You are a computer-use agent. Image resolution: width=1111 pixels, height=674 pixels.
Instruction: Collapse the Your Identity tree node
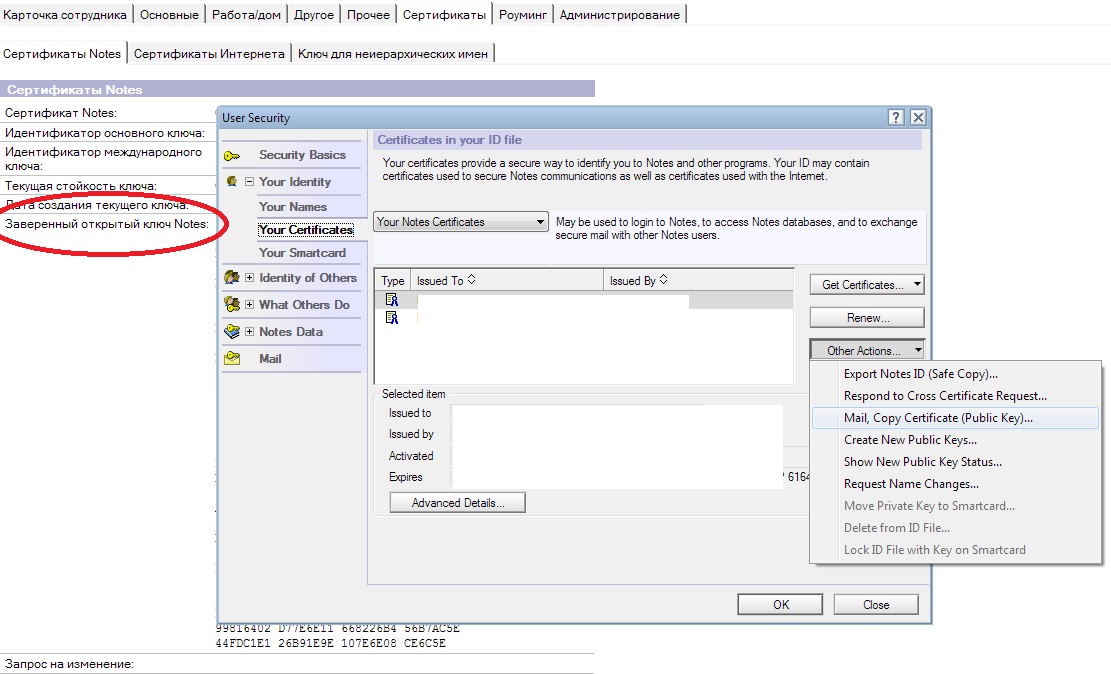[249, 181]
